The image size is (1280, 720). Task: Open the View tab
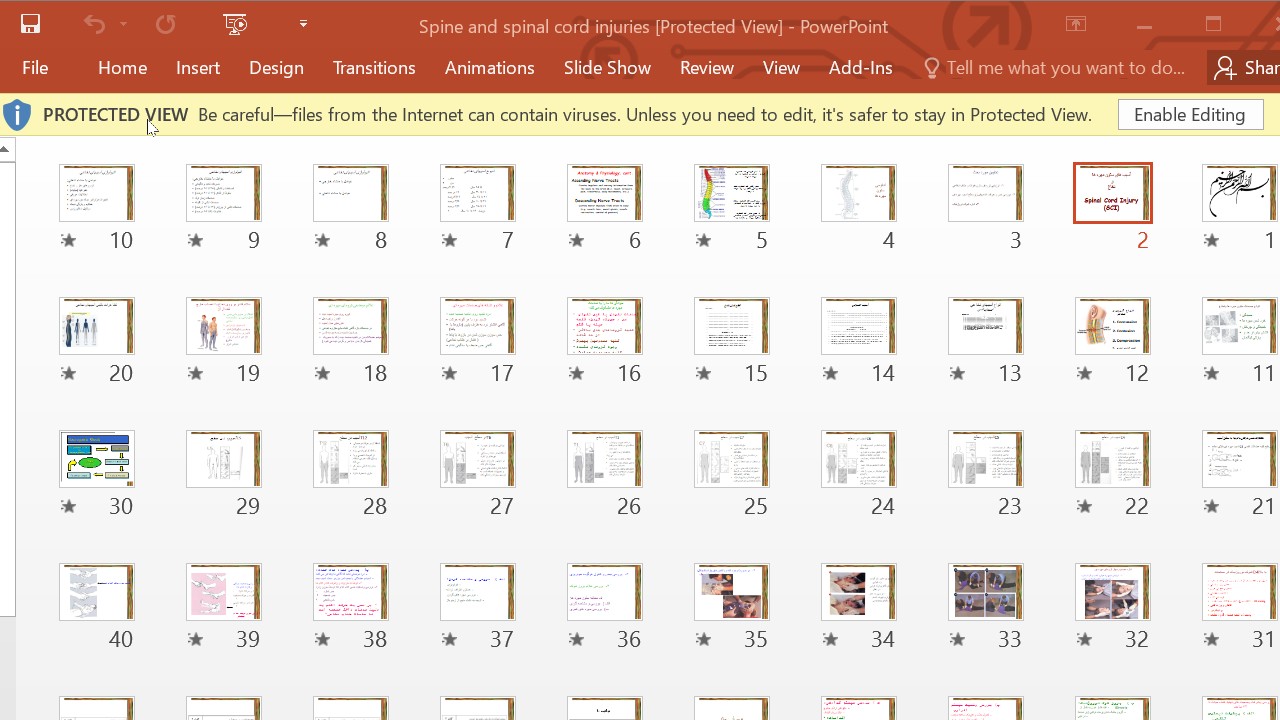pos(781,68)
